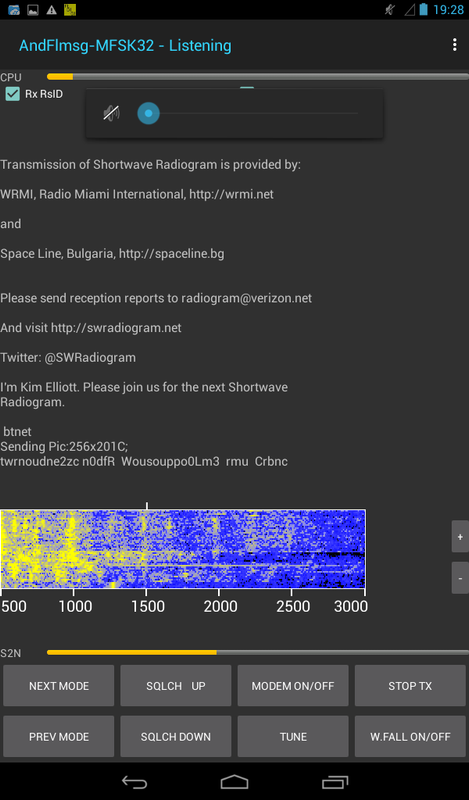Toggle waterfall with W.FALL ON/OFF button
Image resolution: width=469 pixels, height=800 pixels.
click(x=410, y=736)
